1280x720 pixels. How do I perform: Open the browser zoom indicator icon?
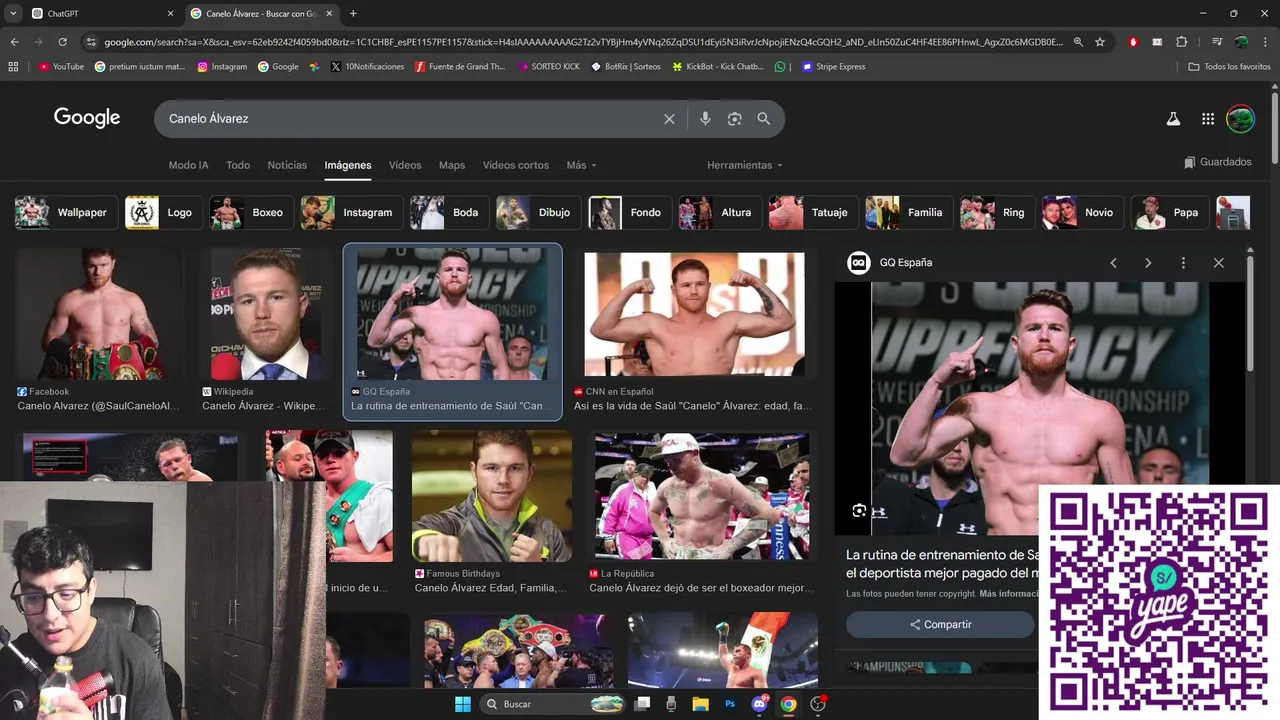pyautogui.click(x=1078, y=42)
